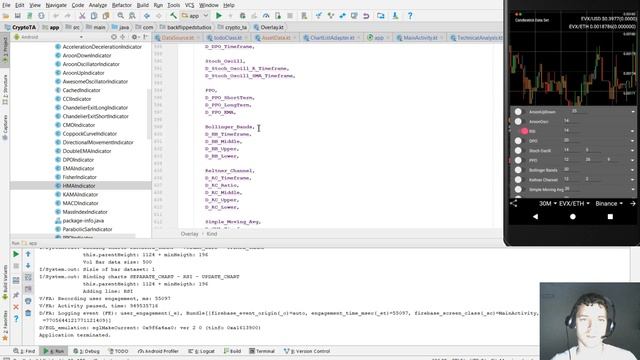Viewport: 640px width, 360px height.
Task: Open the Refactor menu
Action: 122,5
